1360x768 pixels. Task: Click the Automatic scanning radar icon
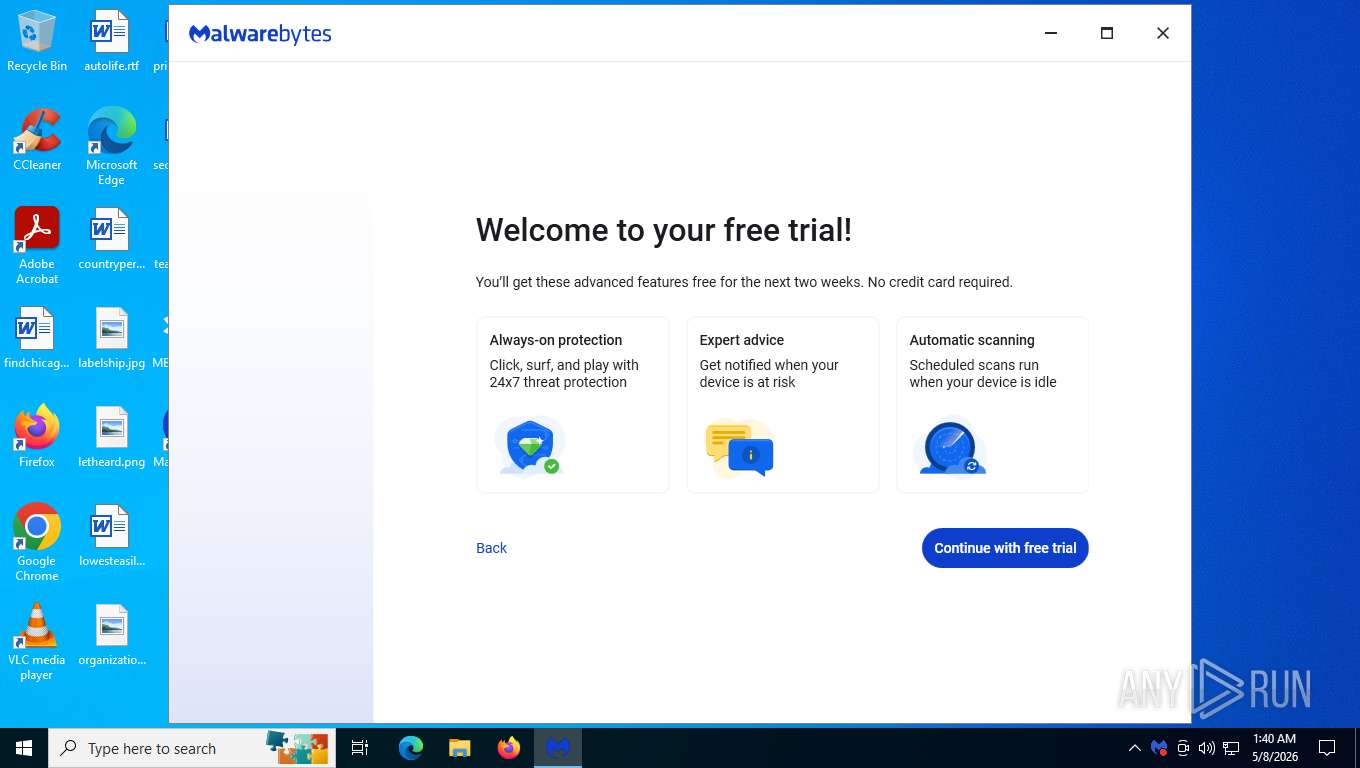tap(950, 447)
